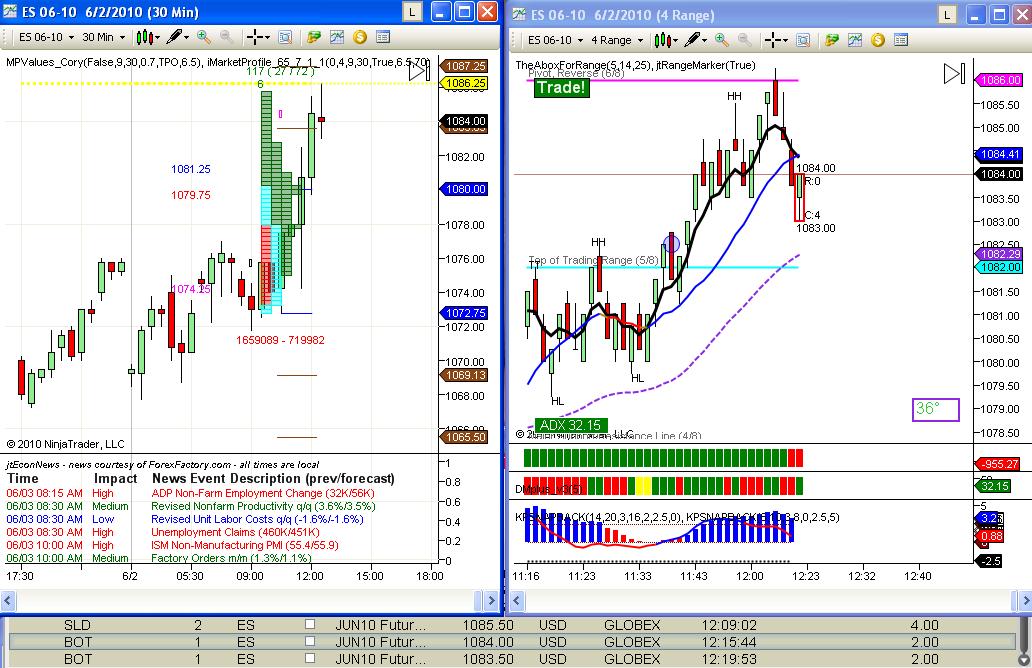Expand crosshair cursor arrow in 4 Range window
Image resolution: width=1032 pixels, height=668 pixels.
point(785,41)
